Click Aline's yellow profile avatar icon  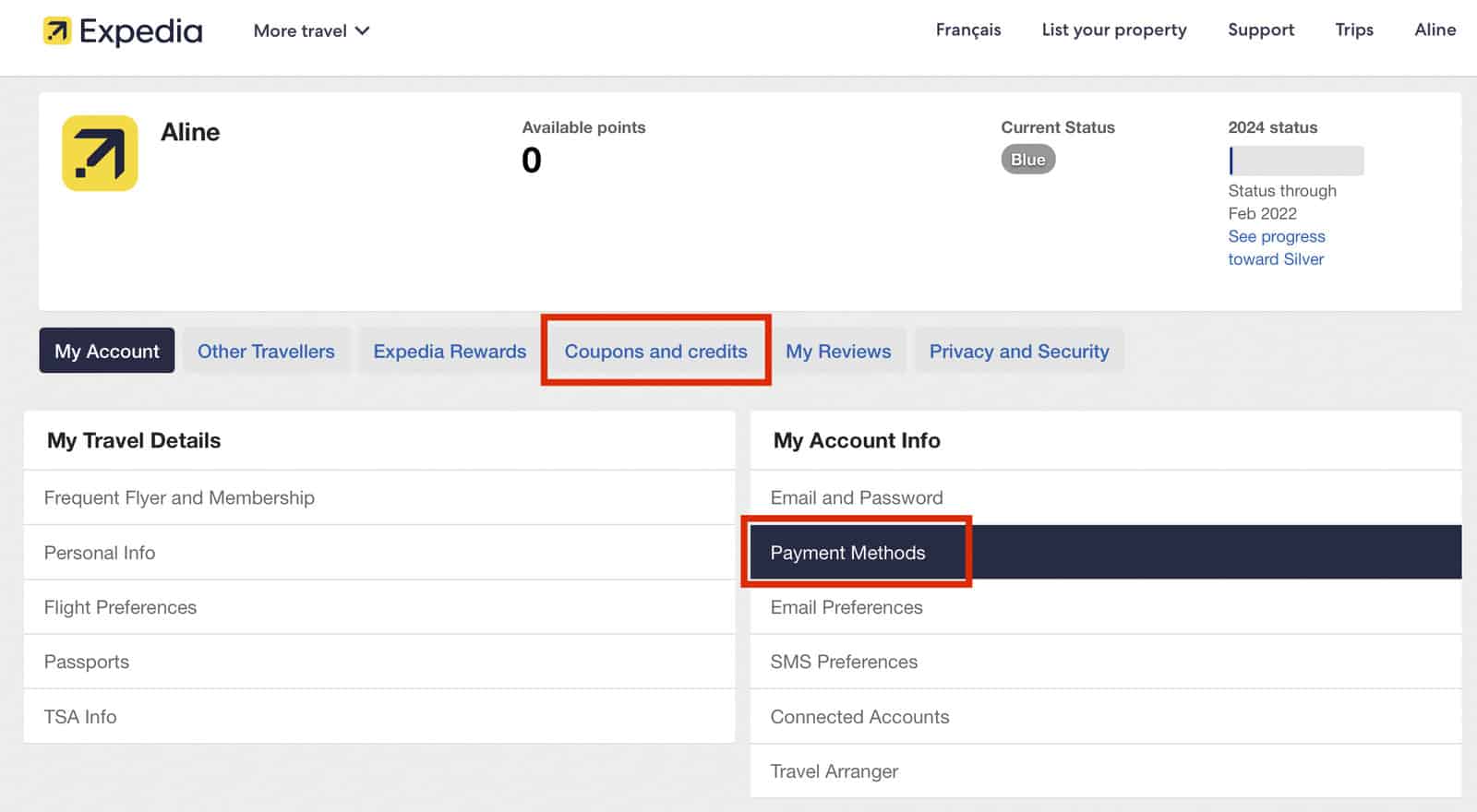(x=100, y=153)
